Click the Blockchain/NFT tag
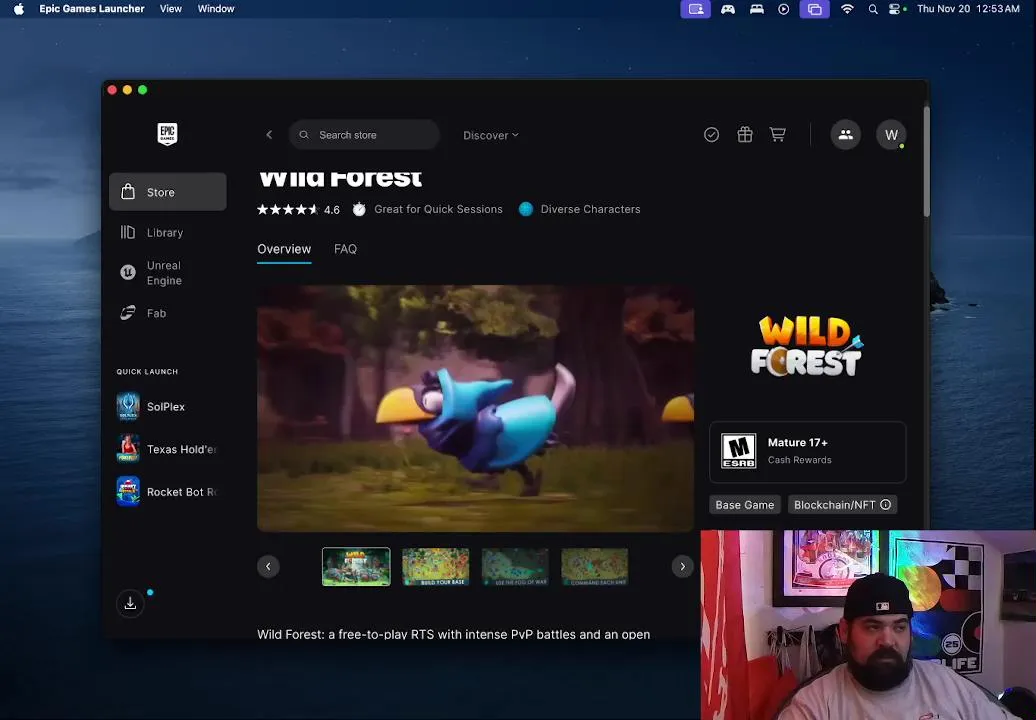Image resolution: width=1036 pixels, height=720 pixels. (842, 505)
